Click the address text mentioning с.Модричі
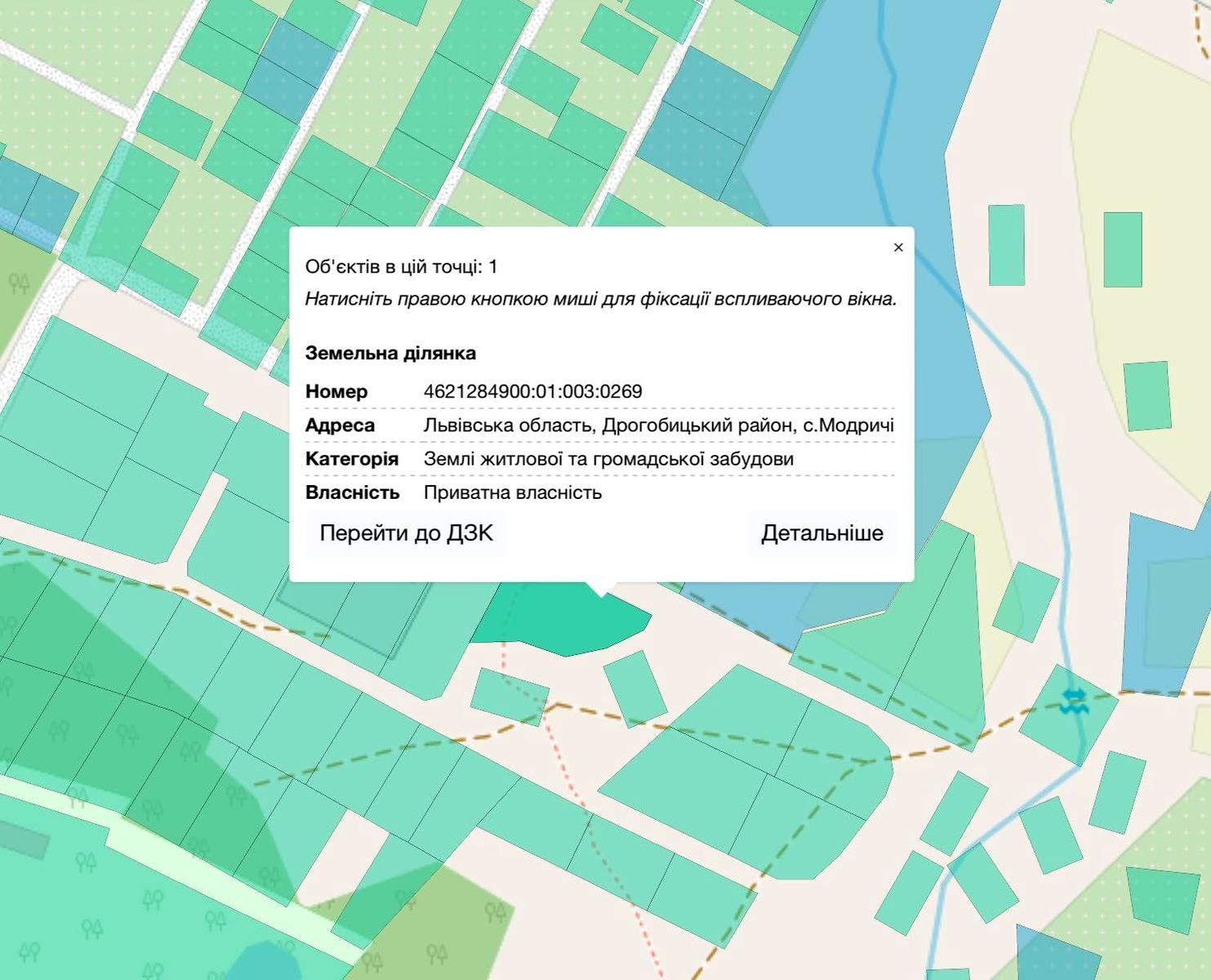The image size is (1211, 980). click(658, 425)
